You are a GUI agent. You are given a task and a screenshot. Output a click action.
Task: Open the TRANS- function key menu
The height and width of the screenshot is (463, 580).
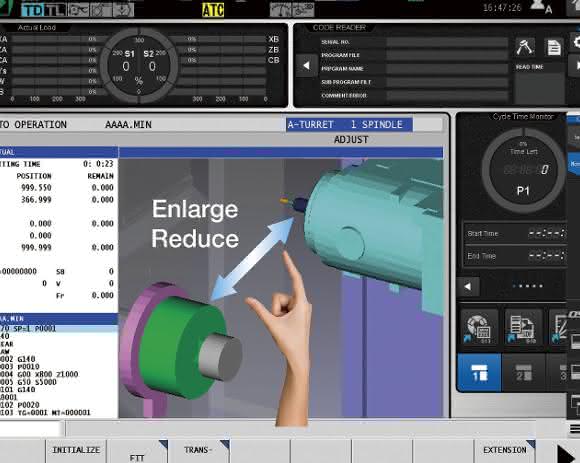coord(198,451)
